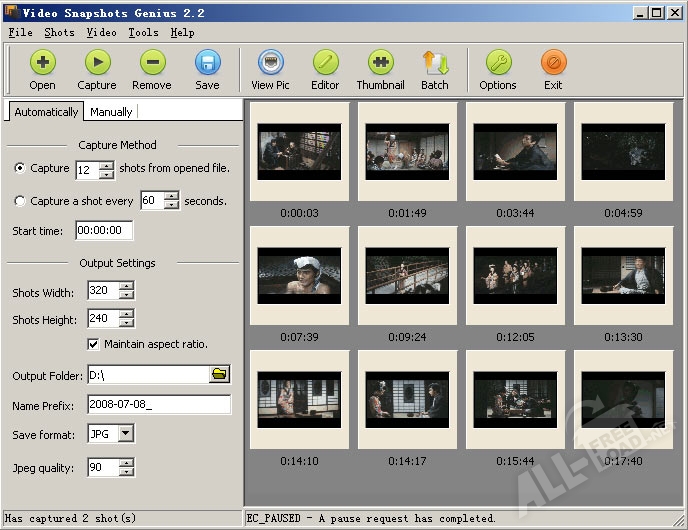Select 'Capture a shot every' radio option
The height and width of the screenshot is (530, 688).
click(x=21, y=201)
